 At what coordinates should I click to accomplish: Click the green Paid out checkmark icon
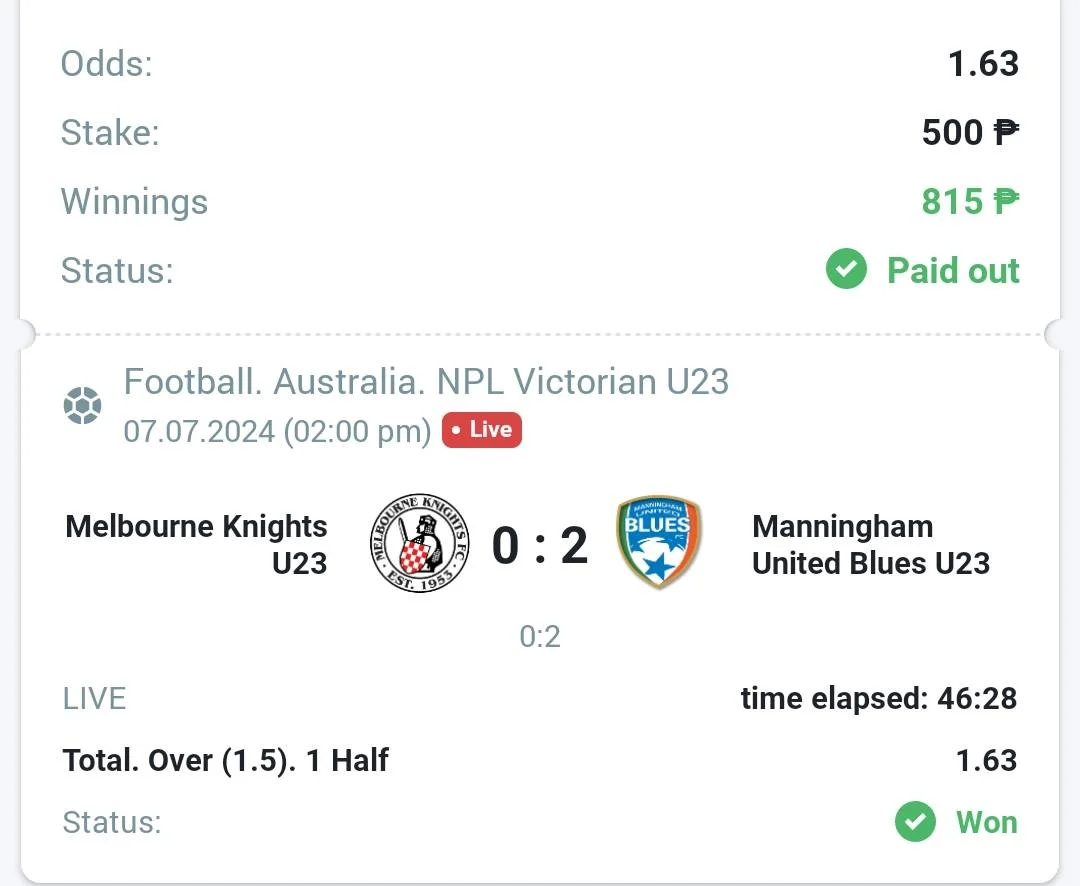[x=847, y=269]
